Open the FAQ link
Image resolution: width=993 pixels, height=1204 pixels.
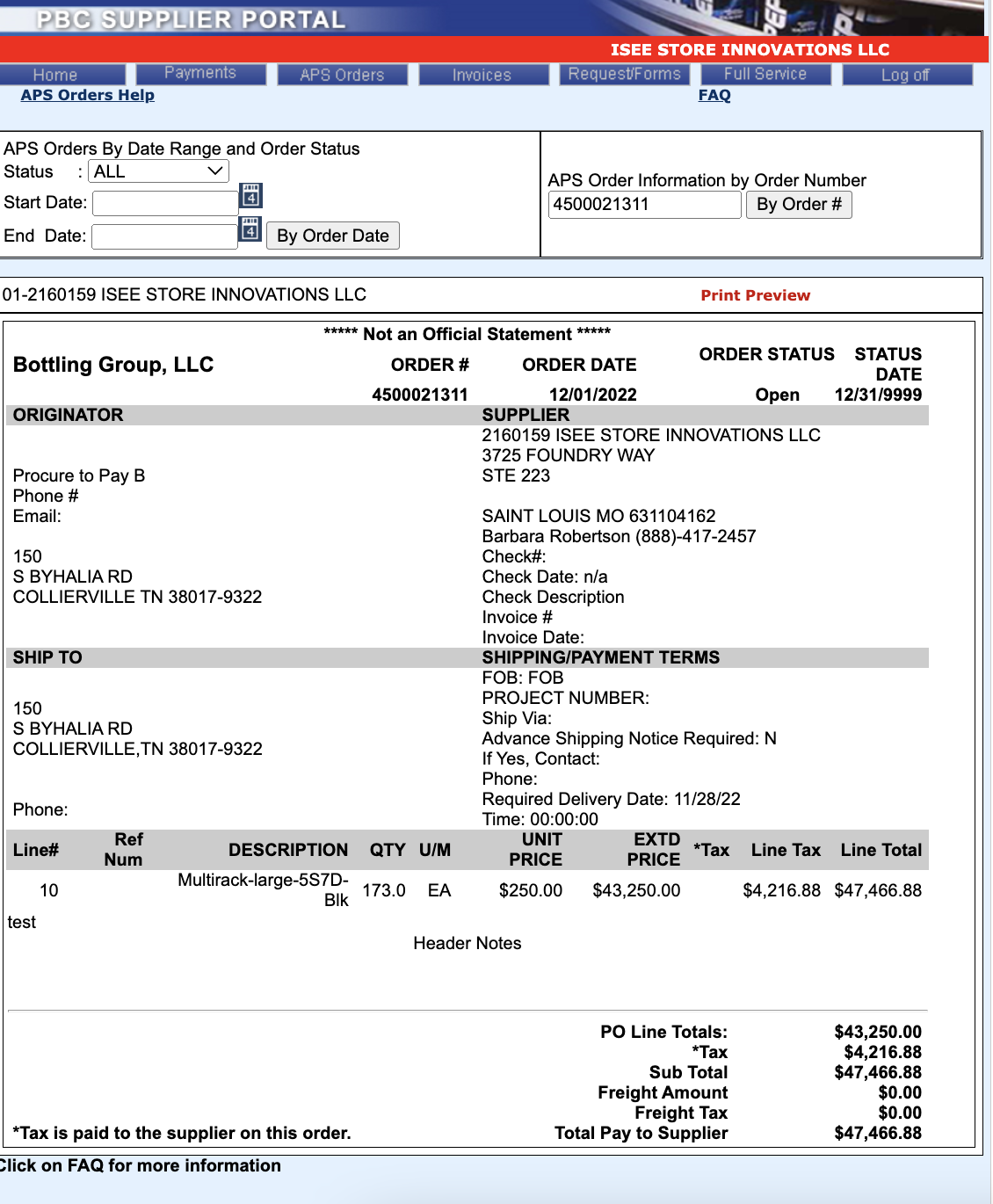click(x=714, y=95)
